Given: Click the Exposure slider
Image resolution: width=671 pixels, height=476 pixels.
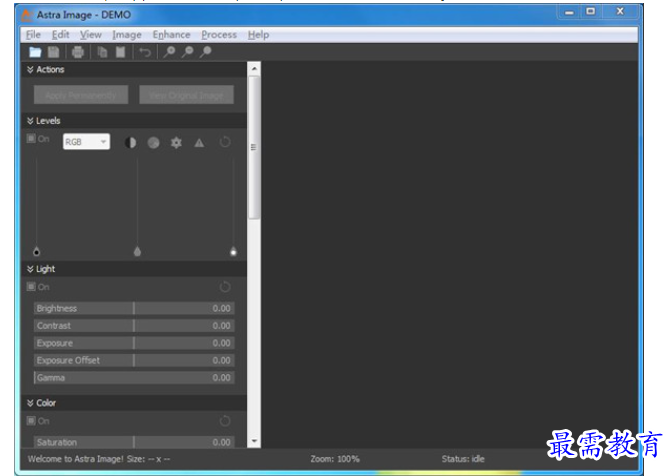Looking at the screenshot, I should point(134,343).
